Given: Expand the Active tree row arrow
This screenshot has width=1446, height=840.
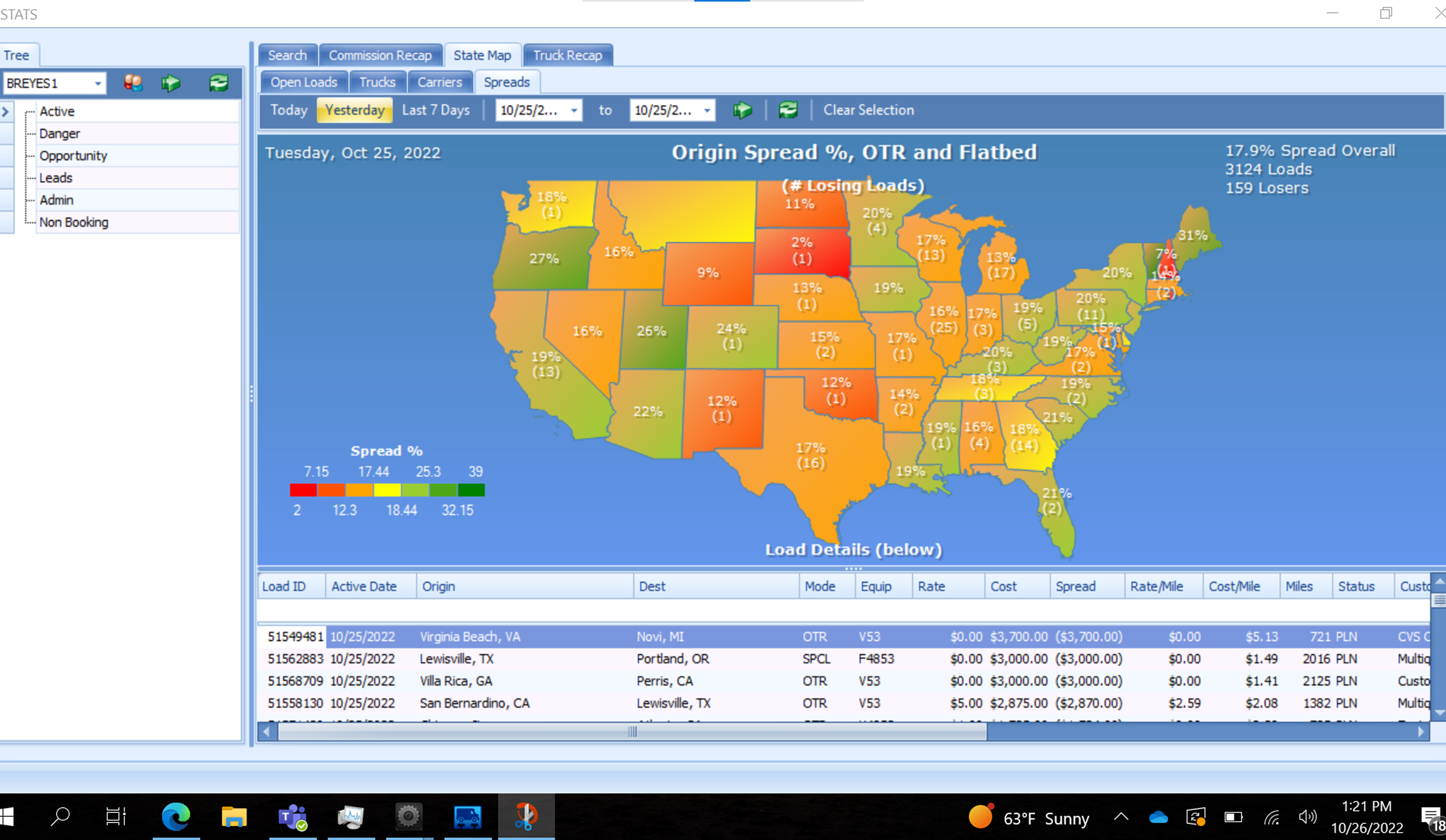Looking at the screenshot, I should [x=5, y=111].
